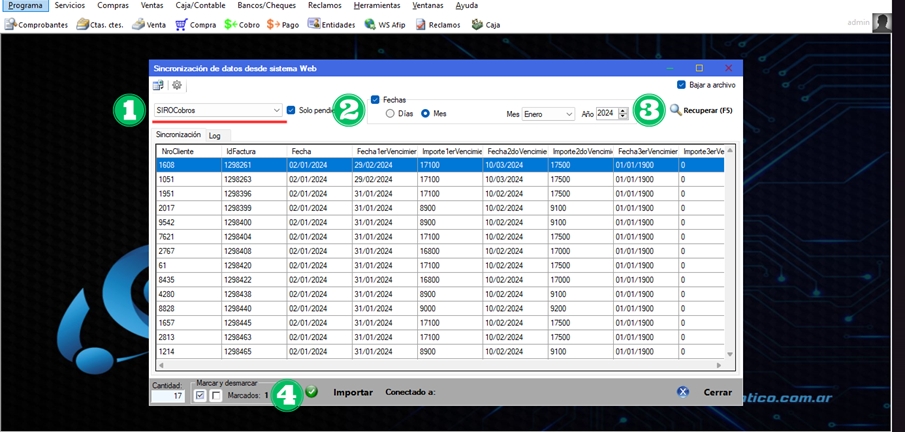Click the Cantidad field showing 17
905x432 pixels.
(x=167, y=396)
